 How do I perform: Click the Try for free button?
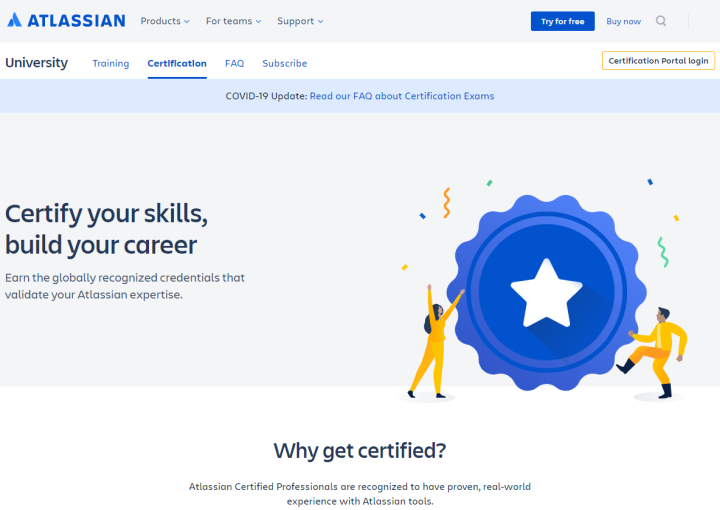(x=562, y=21)
